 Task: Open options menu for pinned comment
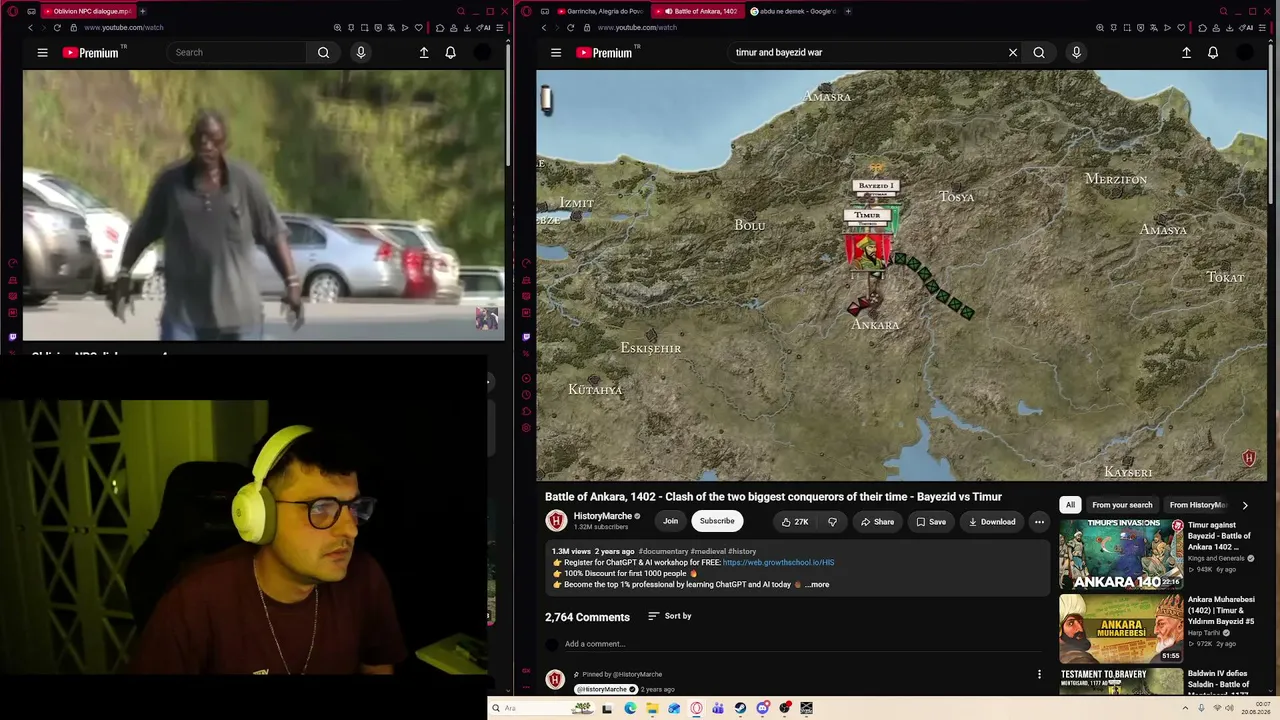point(1039,675)
